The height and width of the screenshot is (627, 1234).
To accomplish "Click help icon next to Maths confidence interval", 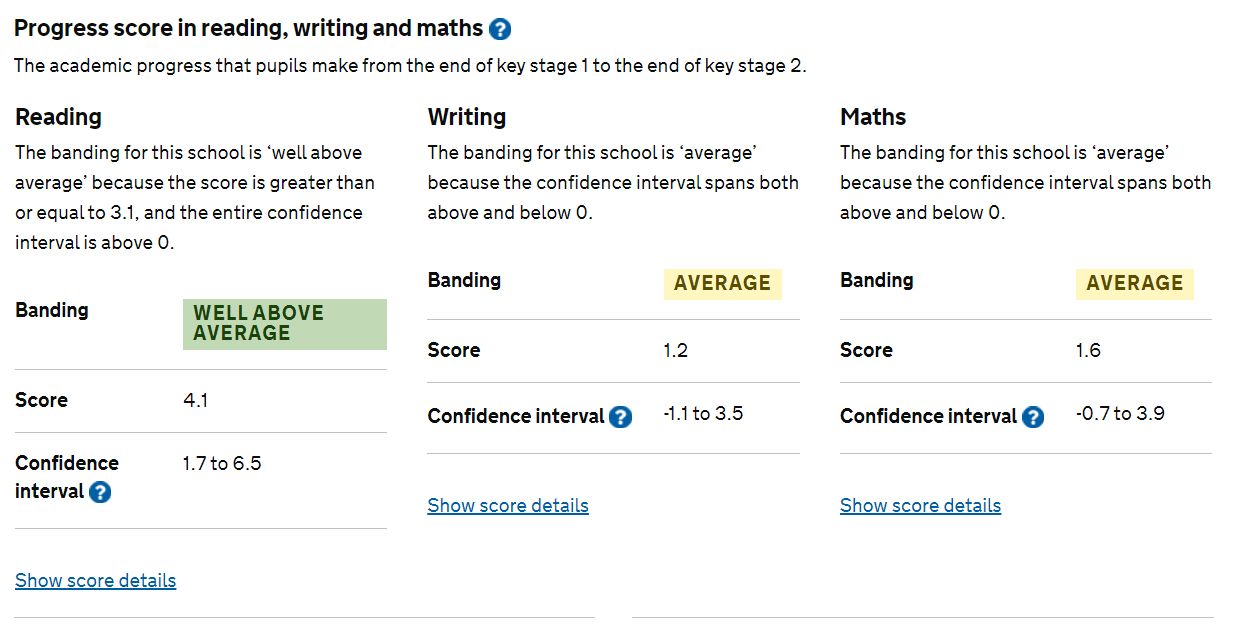I will coord(1033,417).
